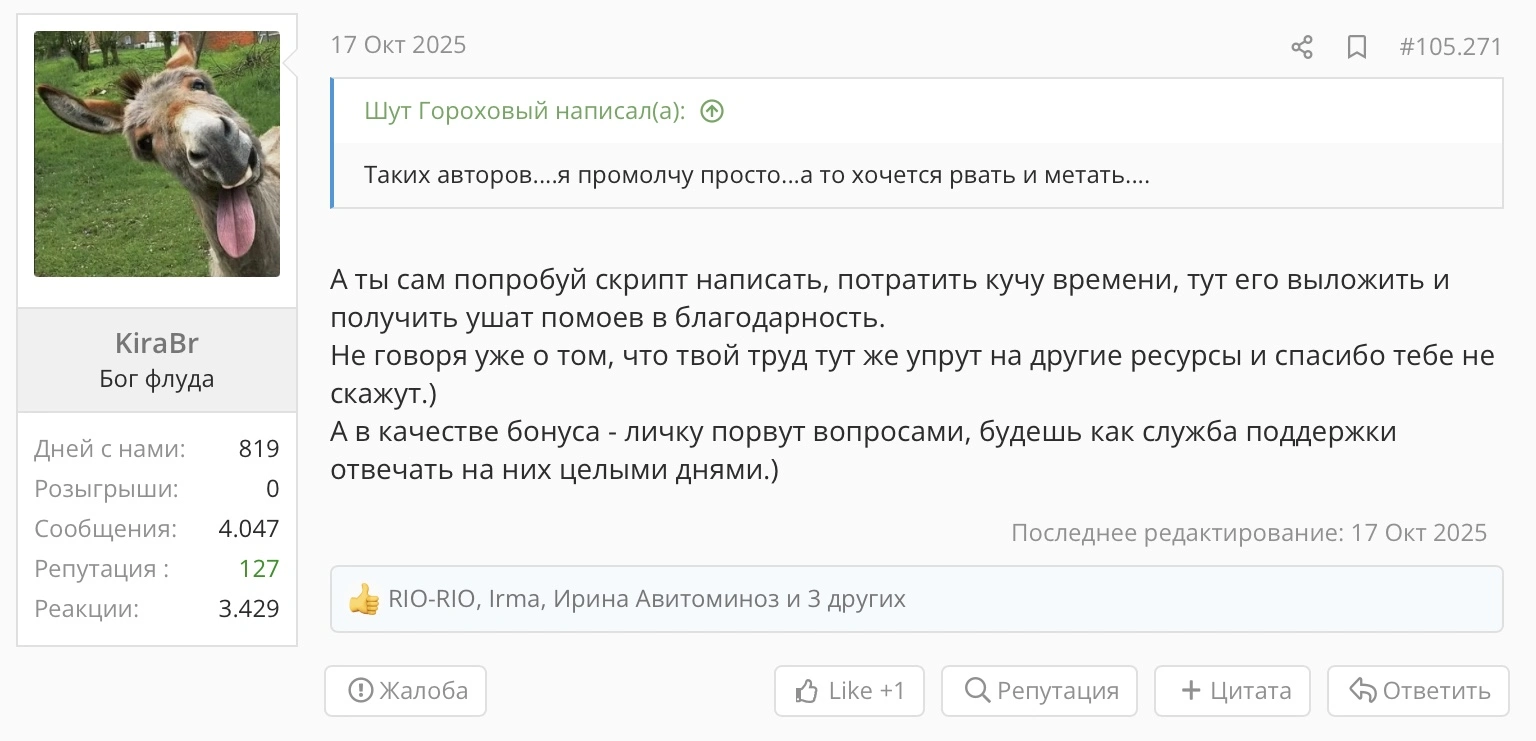Click the Like +1 button label
The image size is (1536, 741).
867,690
